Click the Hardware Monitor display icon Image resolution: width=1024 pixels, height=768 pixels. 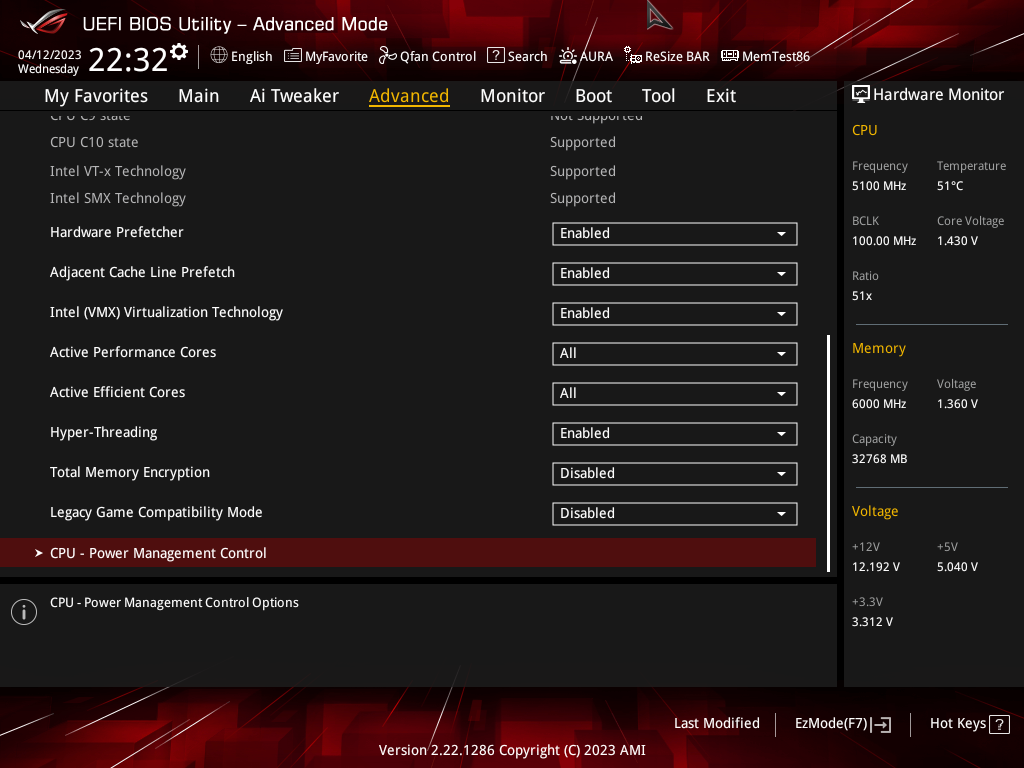[861, 95]
